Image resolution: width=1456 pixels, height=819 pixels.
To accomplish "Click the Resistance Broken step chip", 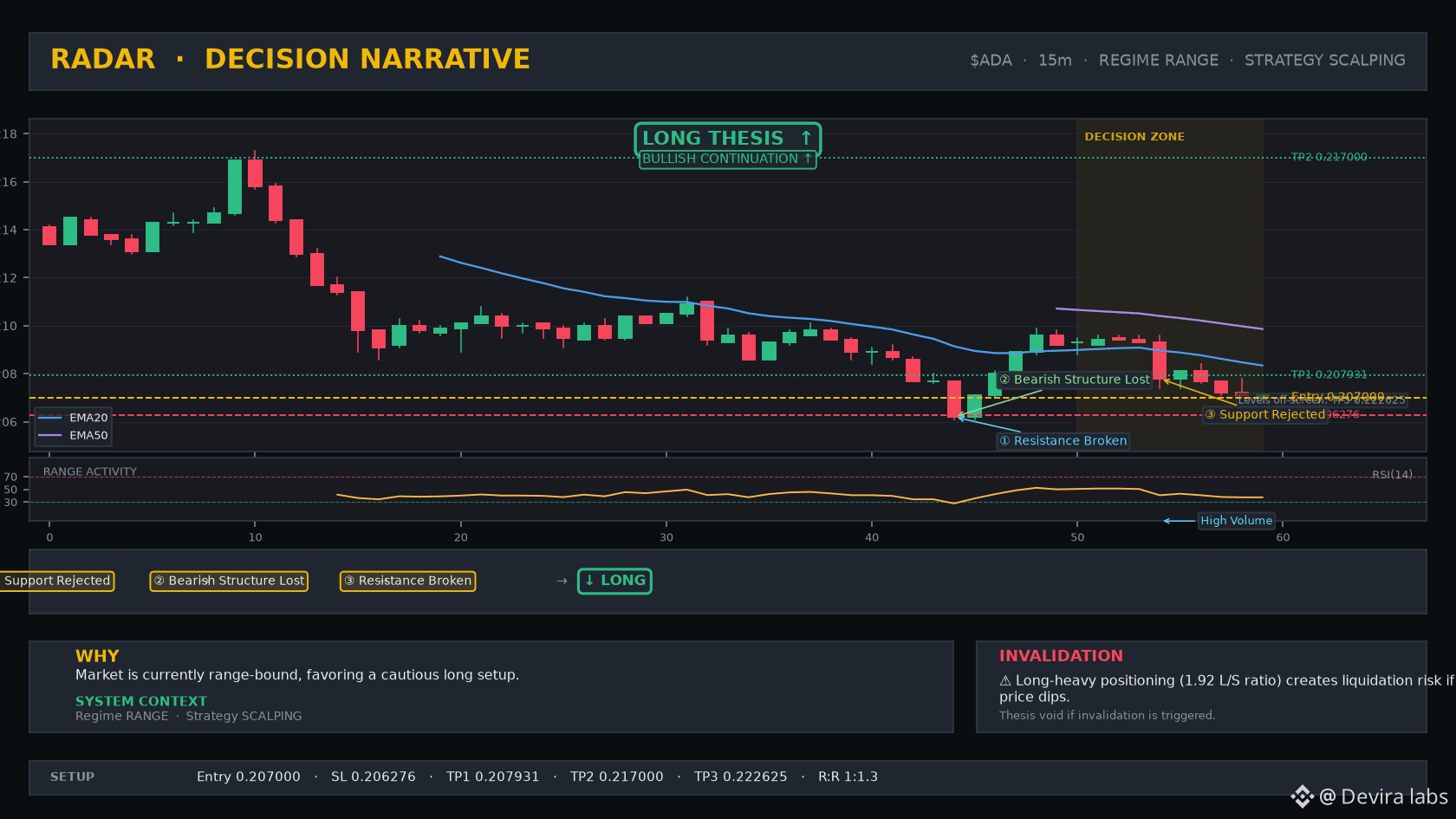I will point(407,581).
